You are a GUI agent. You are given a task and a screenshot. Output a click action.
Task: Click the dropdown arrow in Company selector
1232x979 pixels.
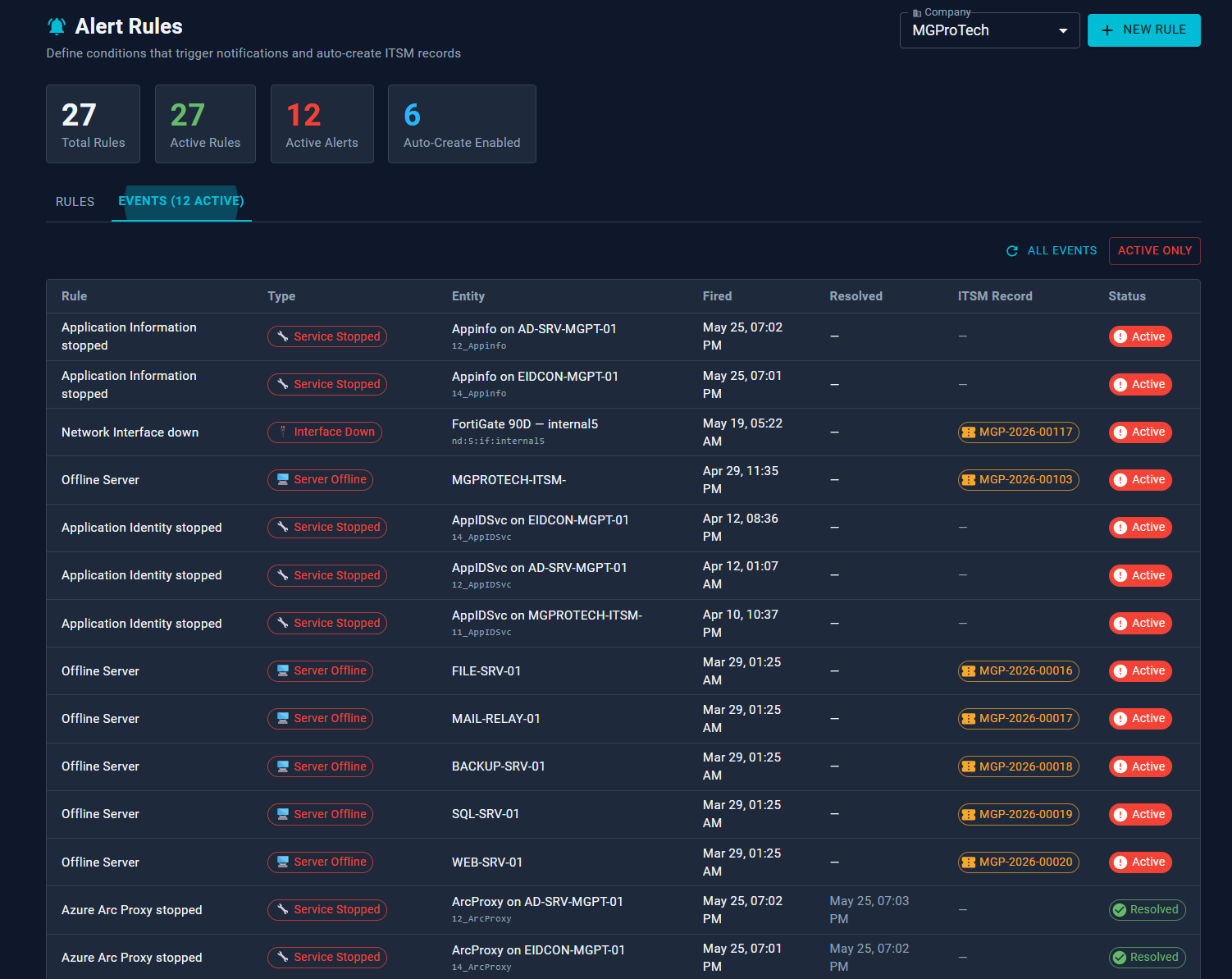pyautogui.click(x=1063, y=30)
